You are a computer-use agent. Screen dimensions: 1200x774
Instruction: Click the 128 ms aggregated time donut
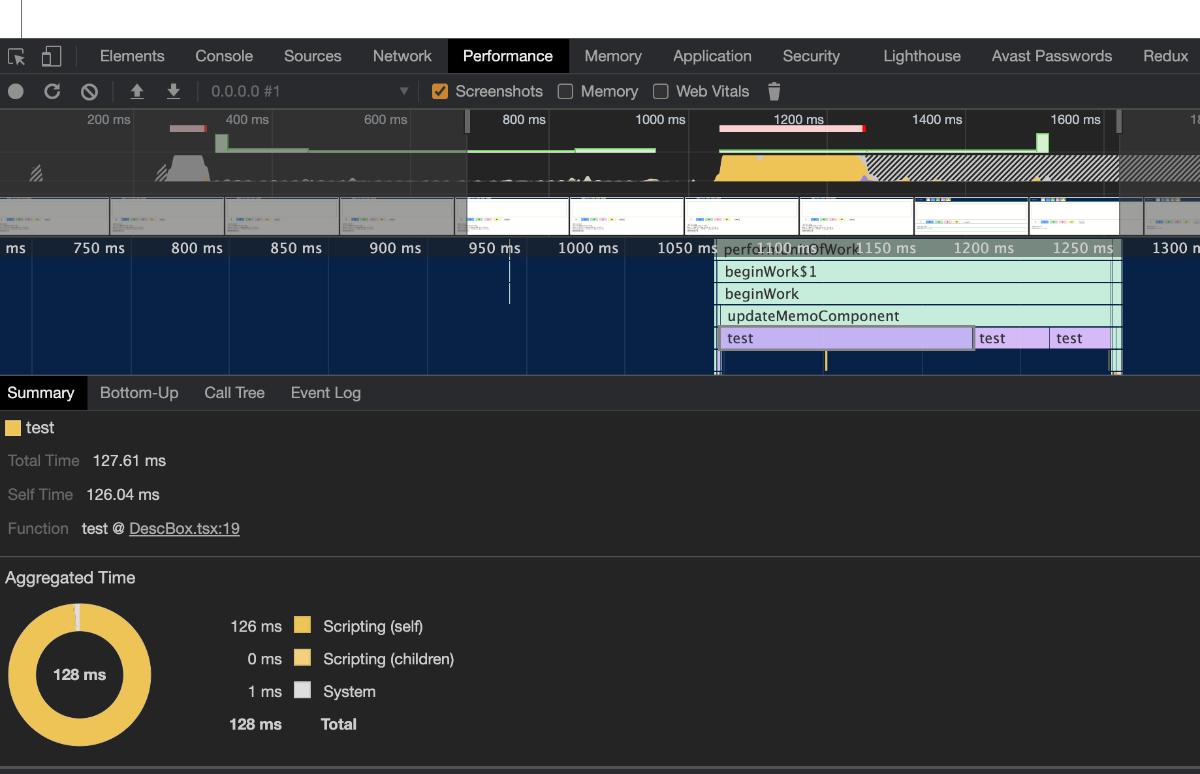coord(80,674)
